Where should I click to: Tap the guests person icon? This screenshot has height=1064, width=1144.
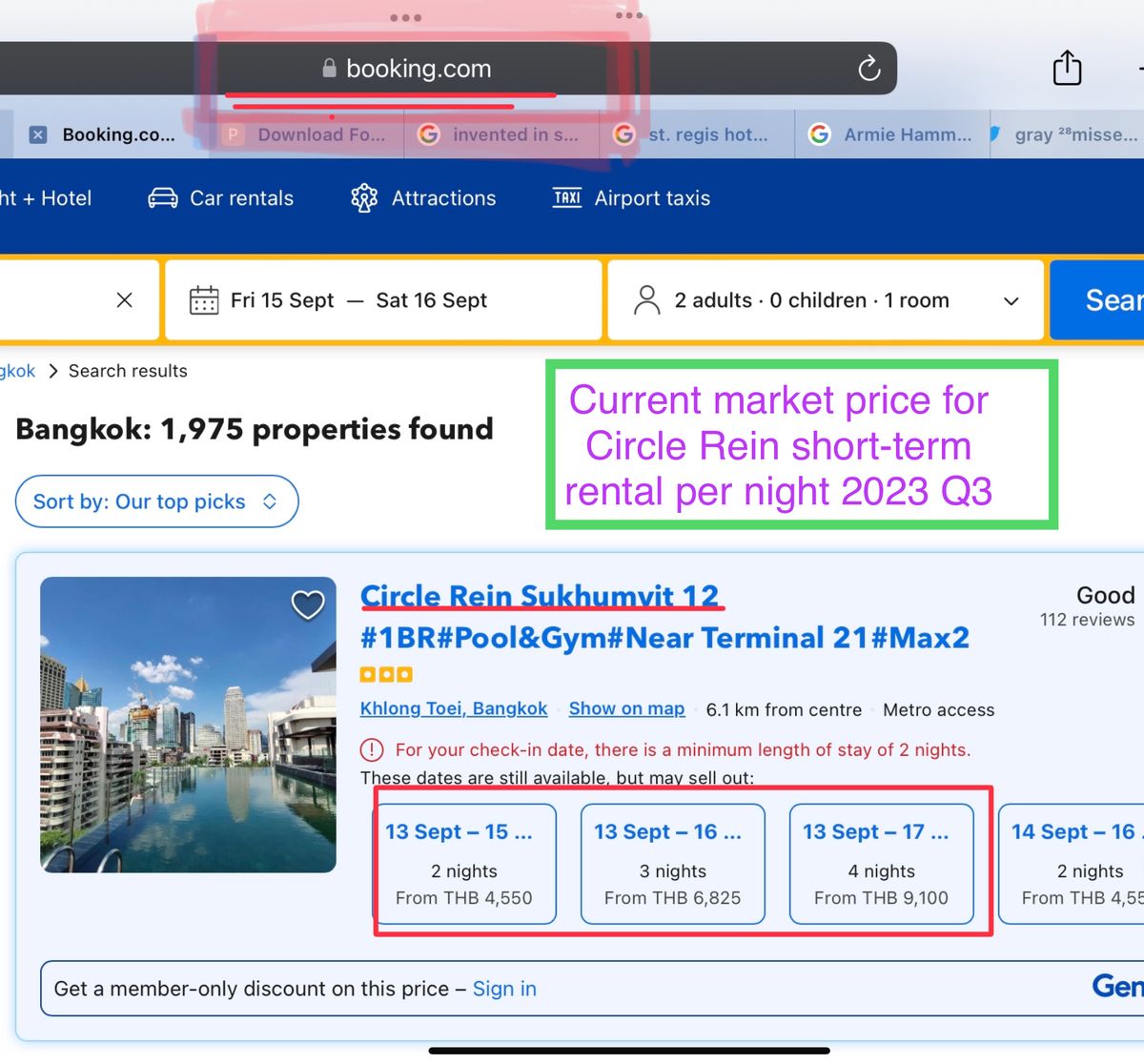pyautogui.click(x=647, y=300)
